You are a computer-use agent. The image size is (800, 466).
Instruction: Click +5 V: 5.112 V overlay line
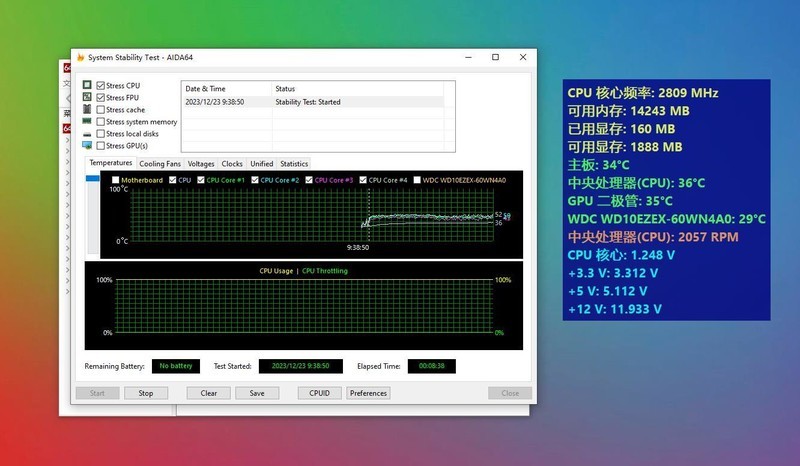(608, 291)
